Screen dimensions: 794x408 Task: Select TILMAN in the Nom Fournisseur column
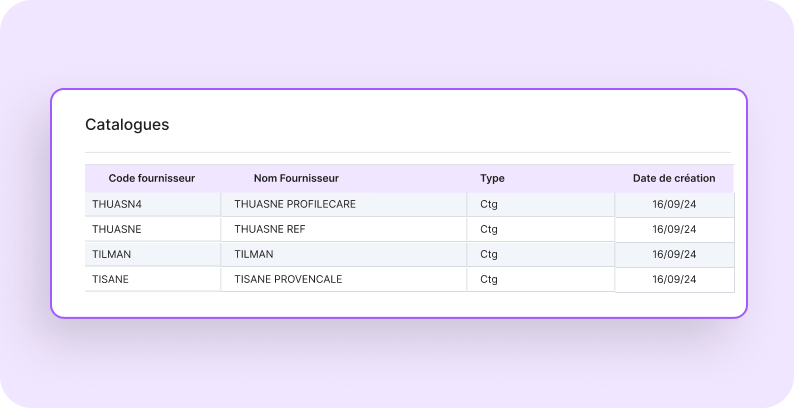coord(254,254)
